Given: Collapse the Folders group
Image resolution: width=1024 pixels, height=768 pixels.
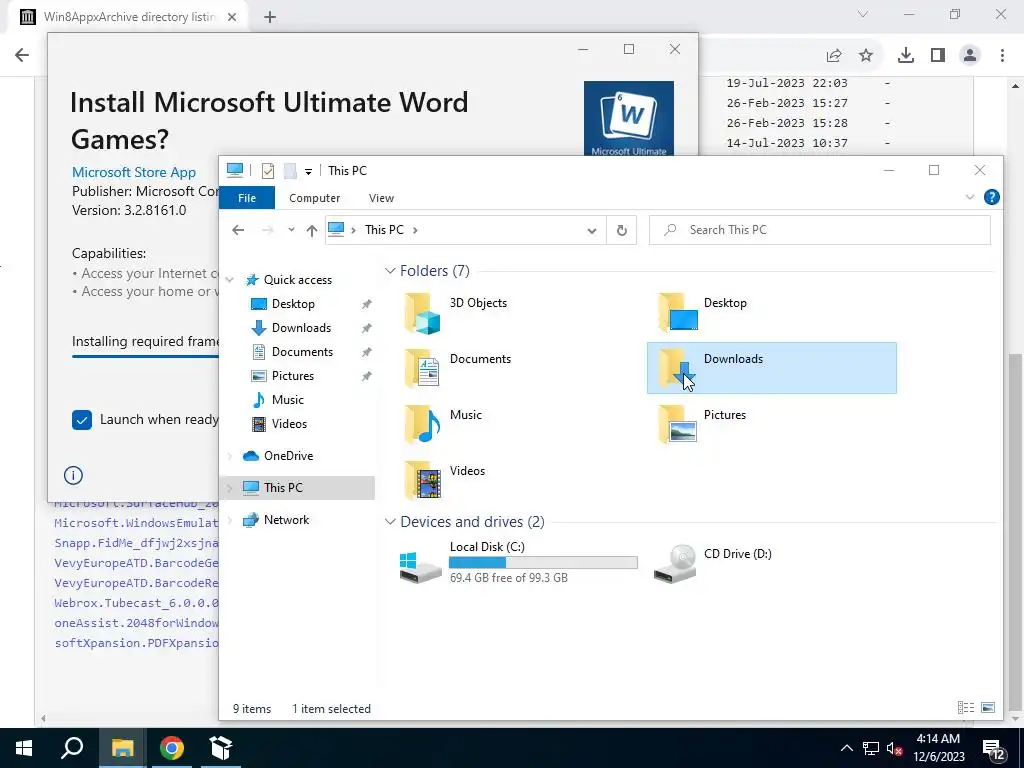Looking at the screenshot, I should (x=390, y=270).
